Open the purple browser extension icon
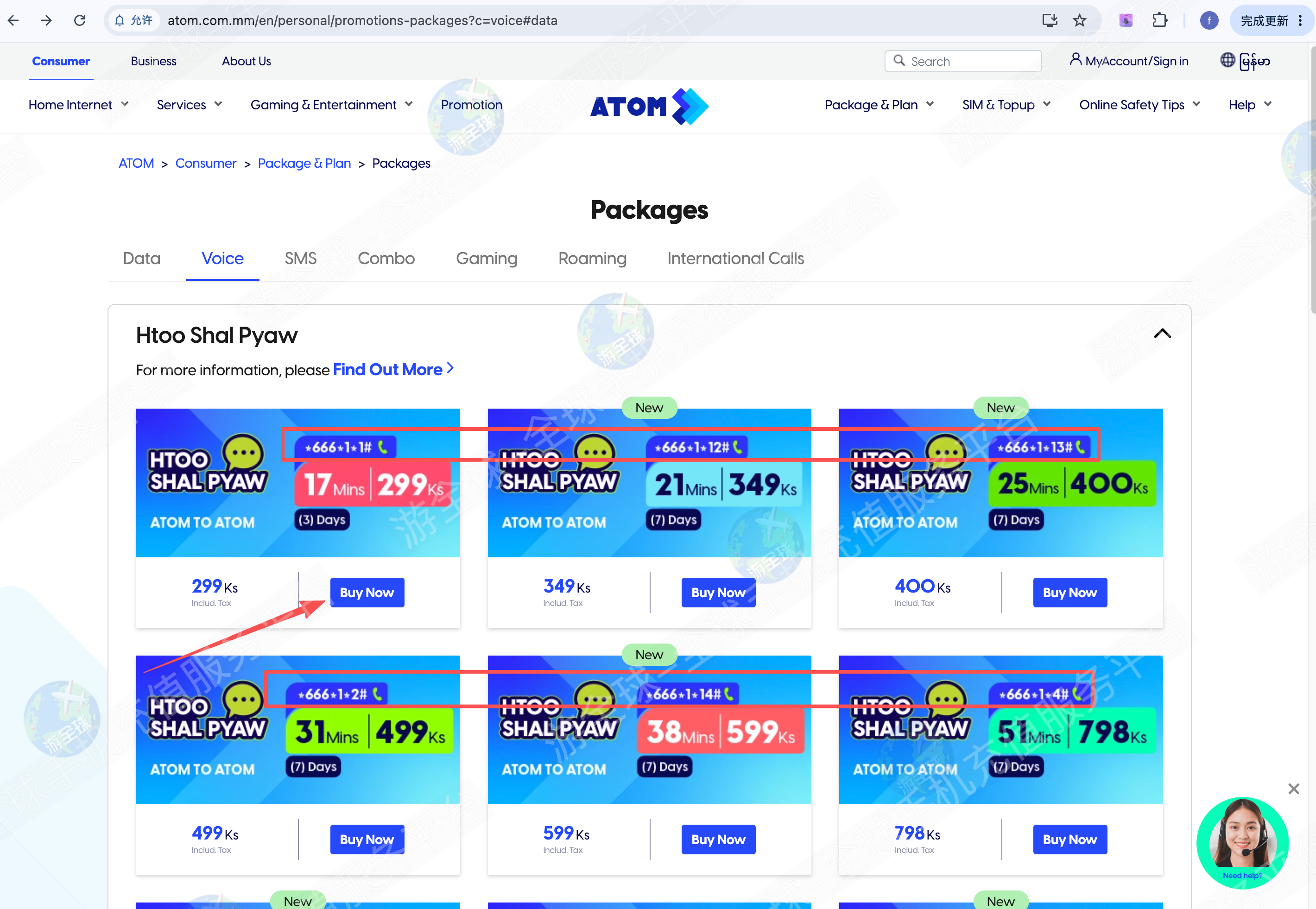The height and width of the screenshot is (909, 1316). pos(1126,20)
